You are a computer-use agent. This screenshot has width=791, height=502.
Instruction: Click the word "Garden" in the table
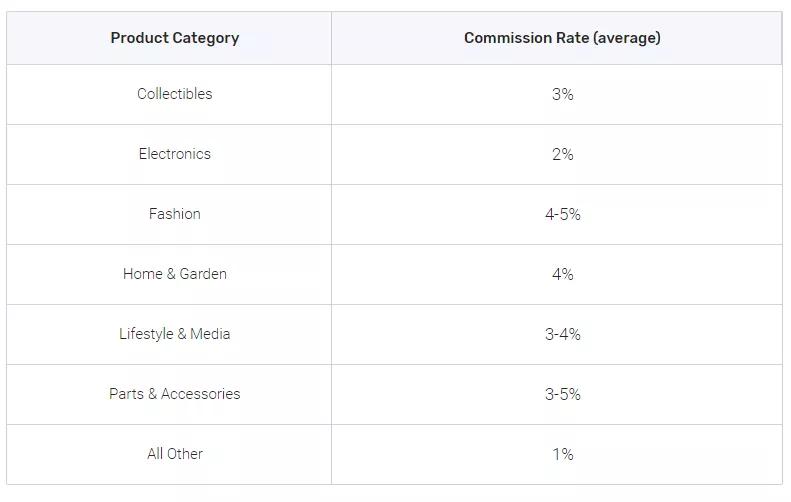pos(203,274)
